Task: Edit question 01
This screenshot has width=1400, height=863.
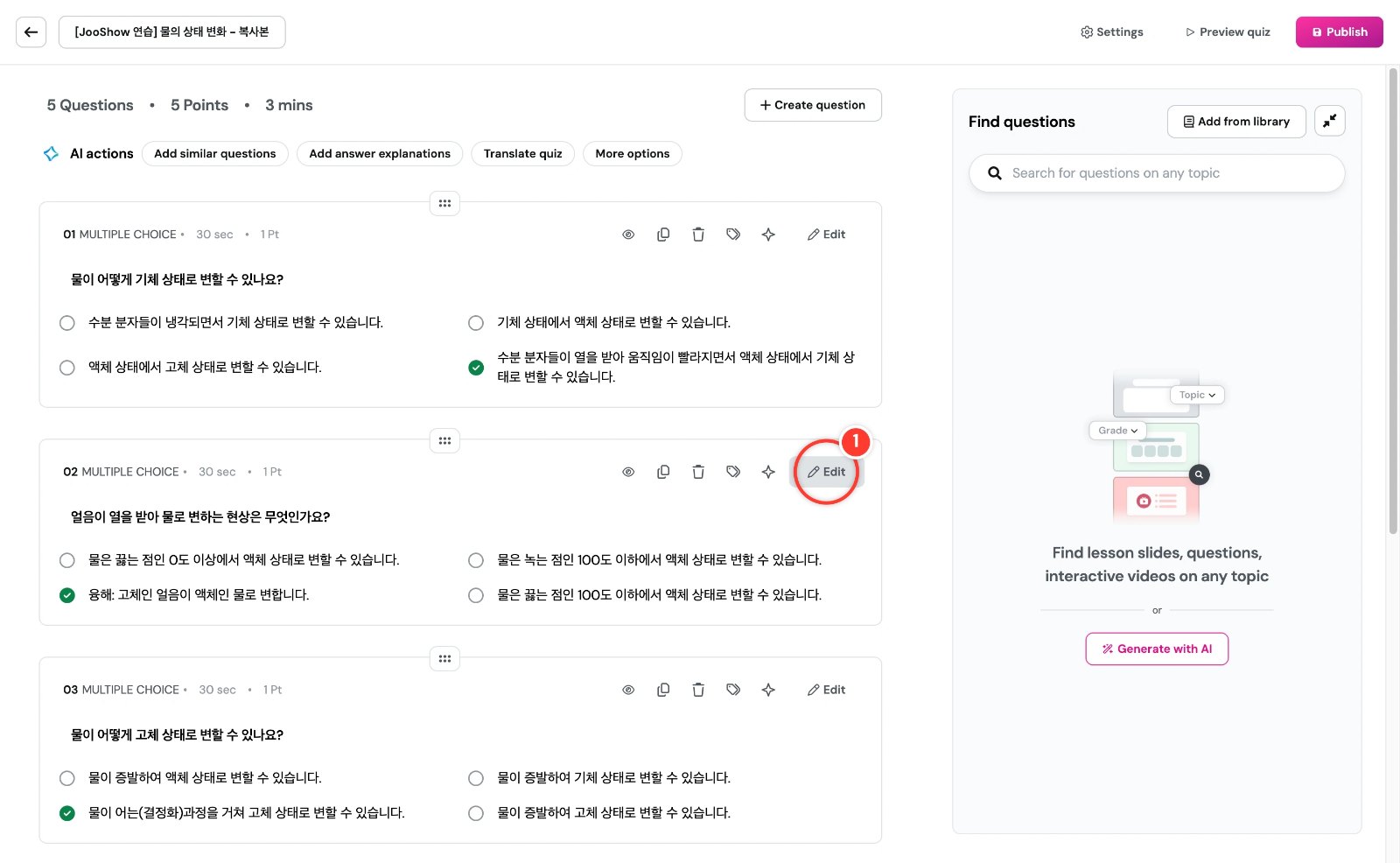Action: coord(827,235)
